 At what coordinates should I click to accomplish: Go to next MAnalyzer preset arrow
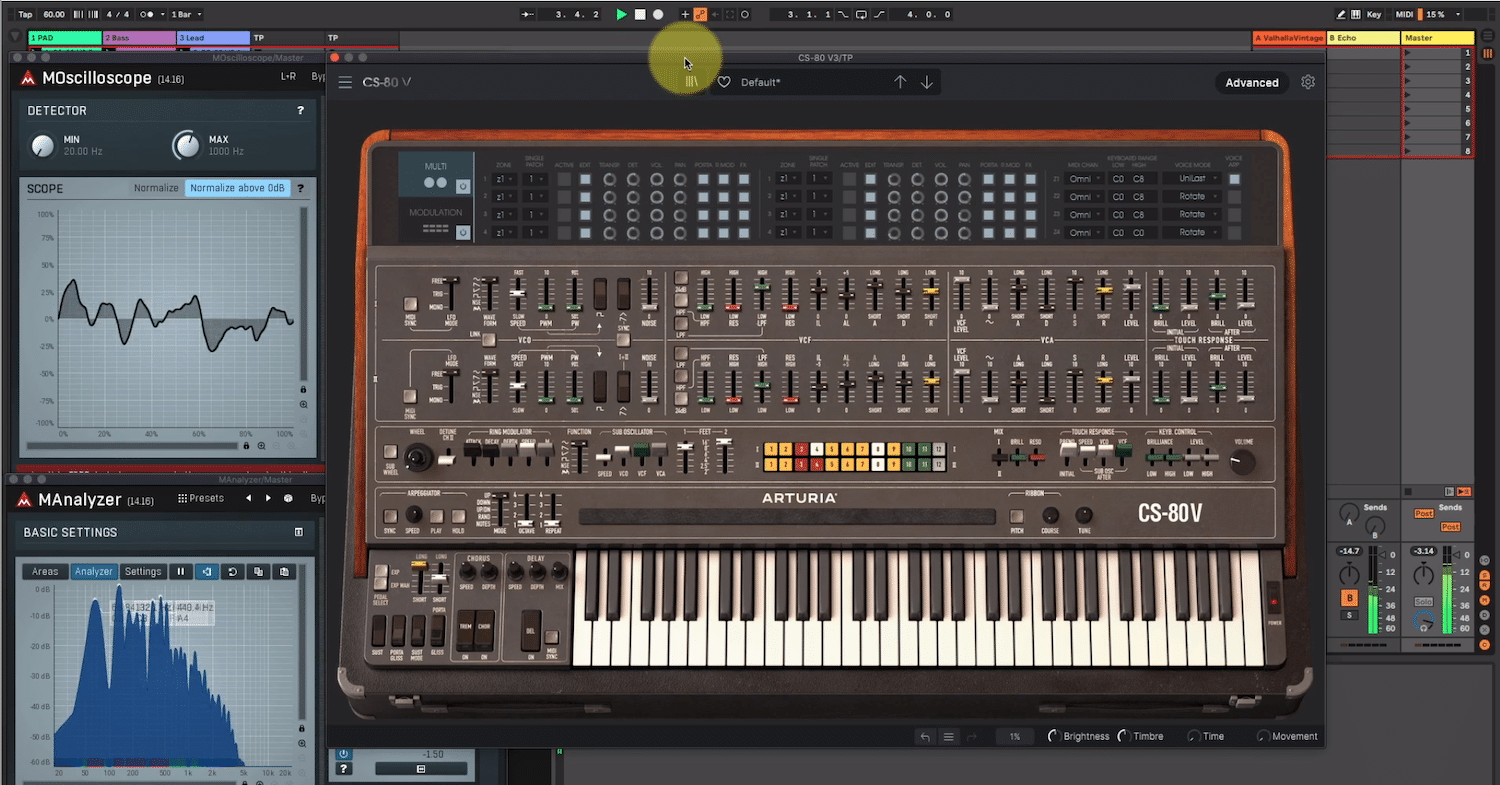pyautogui.click(x=268, y=498)
